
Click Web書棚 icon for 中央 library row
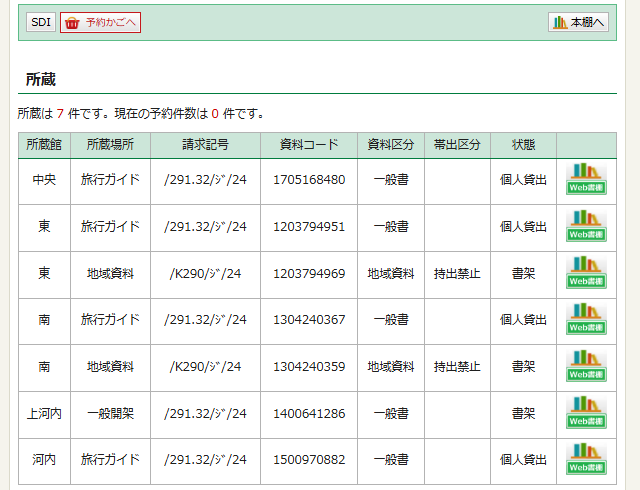(x=586, y=179)
